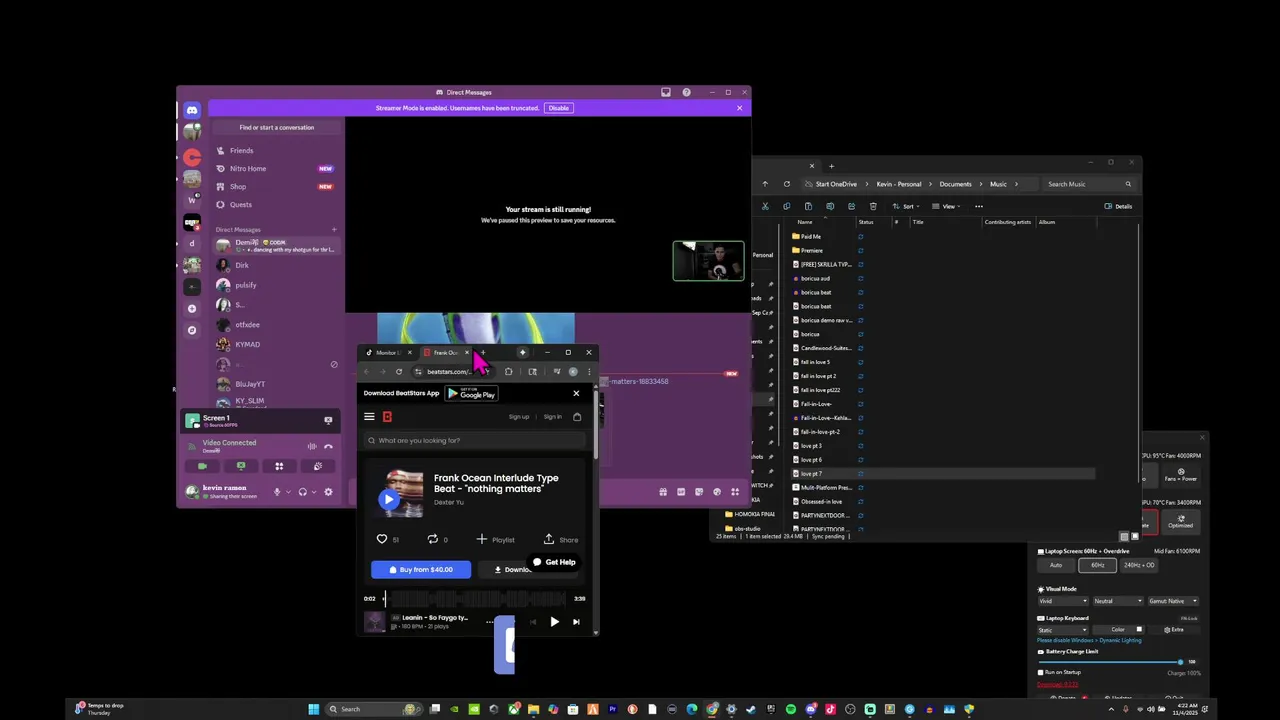Repost the beat on BeatStars
The width and height of the screenshot is (1280, 720).
pyautogui.click(x=433, y=539)
